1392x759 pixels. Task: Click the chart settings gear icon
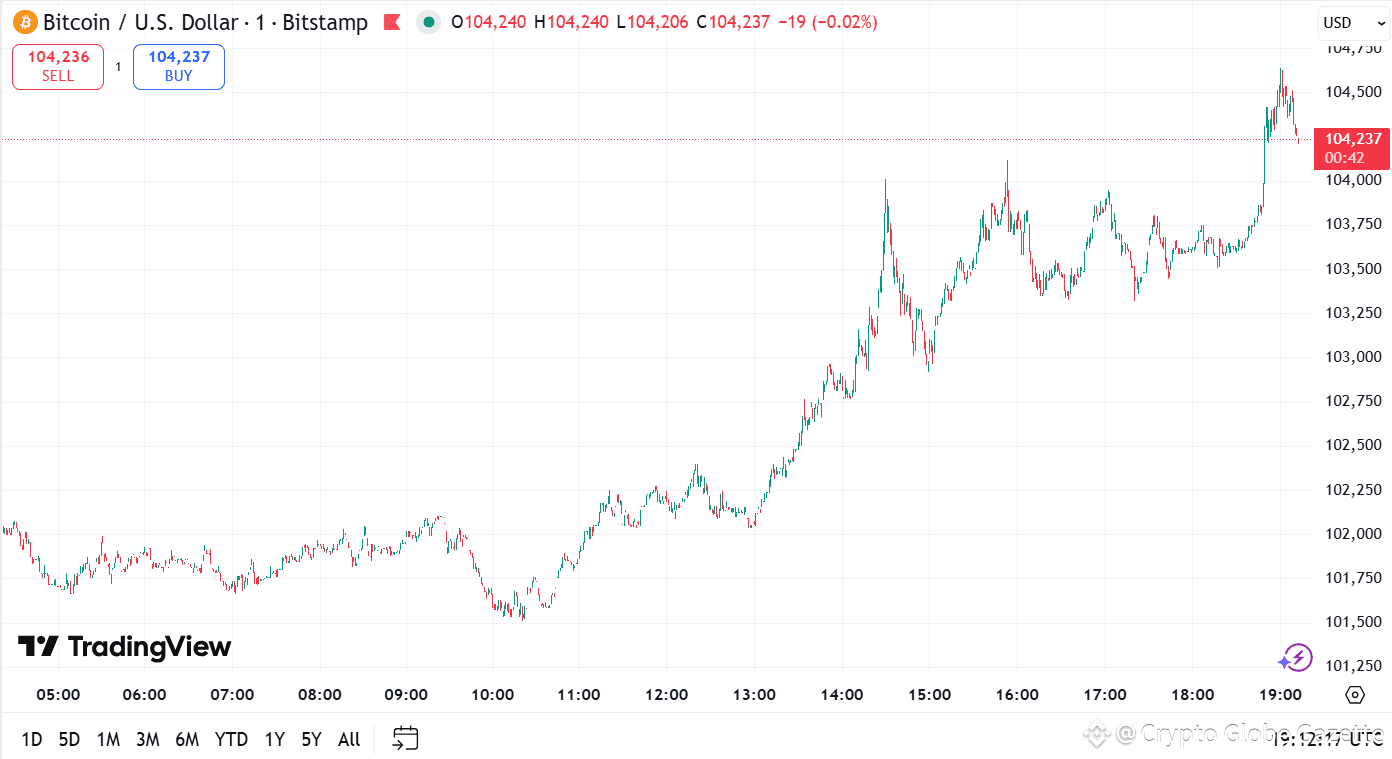[1355, 694]
